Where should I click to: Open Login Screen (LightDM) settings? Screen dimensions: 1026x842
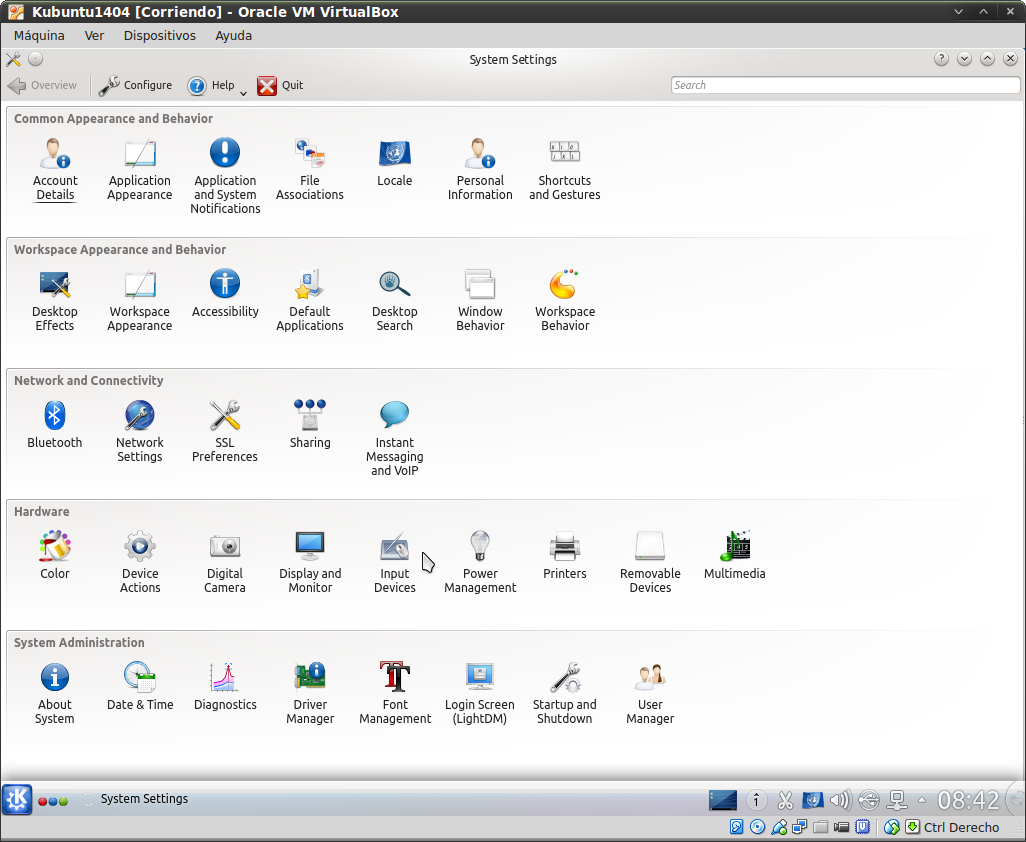480,692
